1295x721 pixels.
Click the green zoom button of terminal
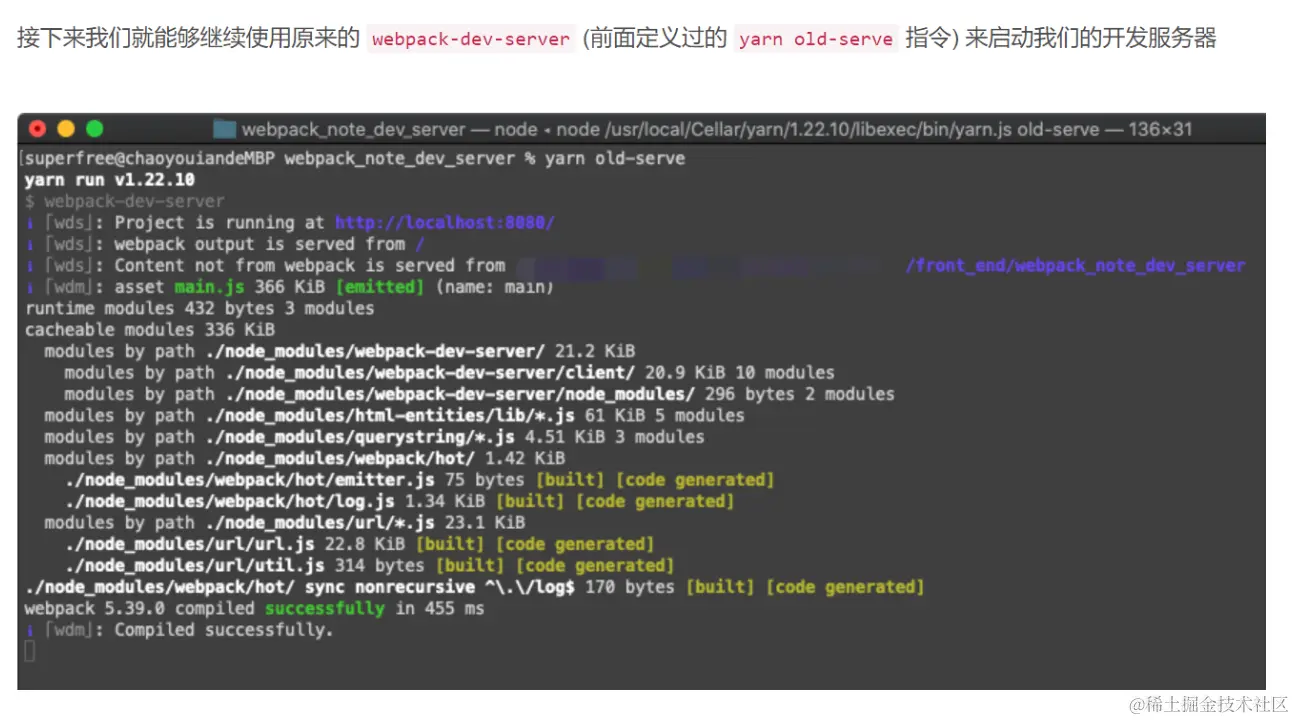[x=94, y=129]
